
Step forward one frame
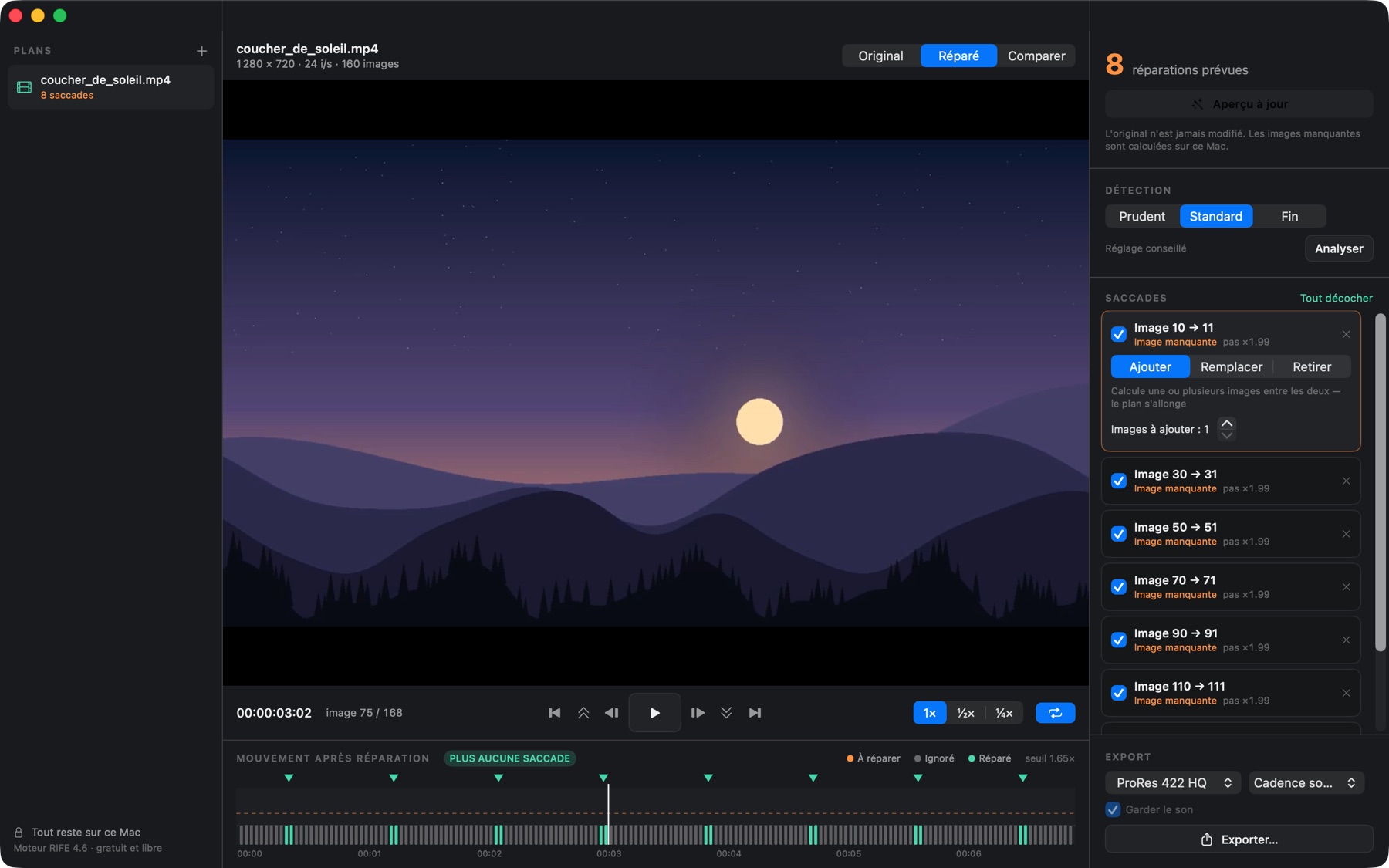click(698, 713)
